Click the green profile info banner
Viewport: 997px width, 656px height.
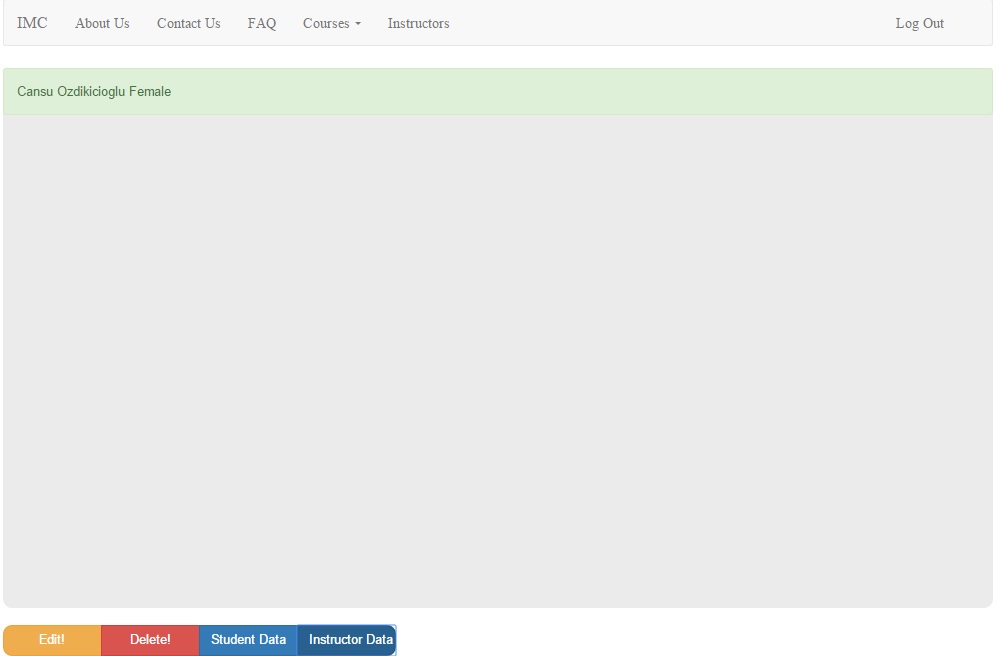point(498,92)
